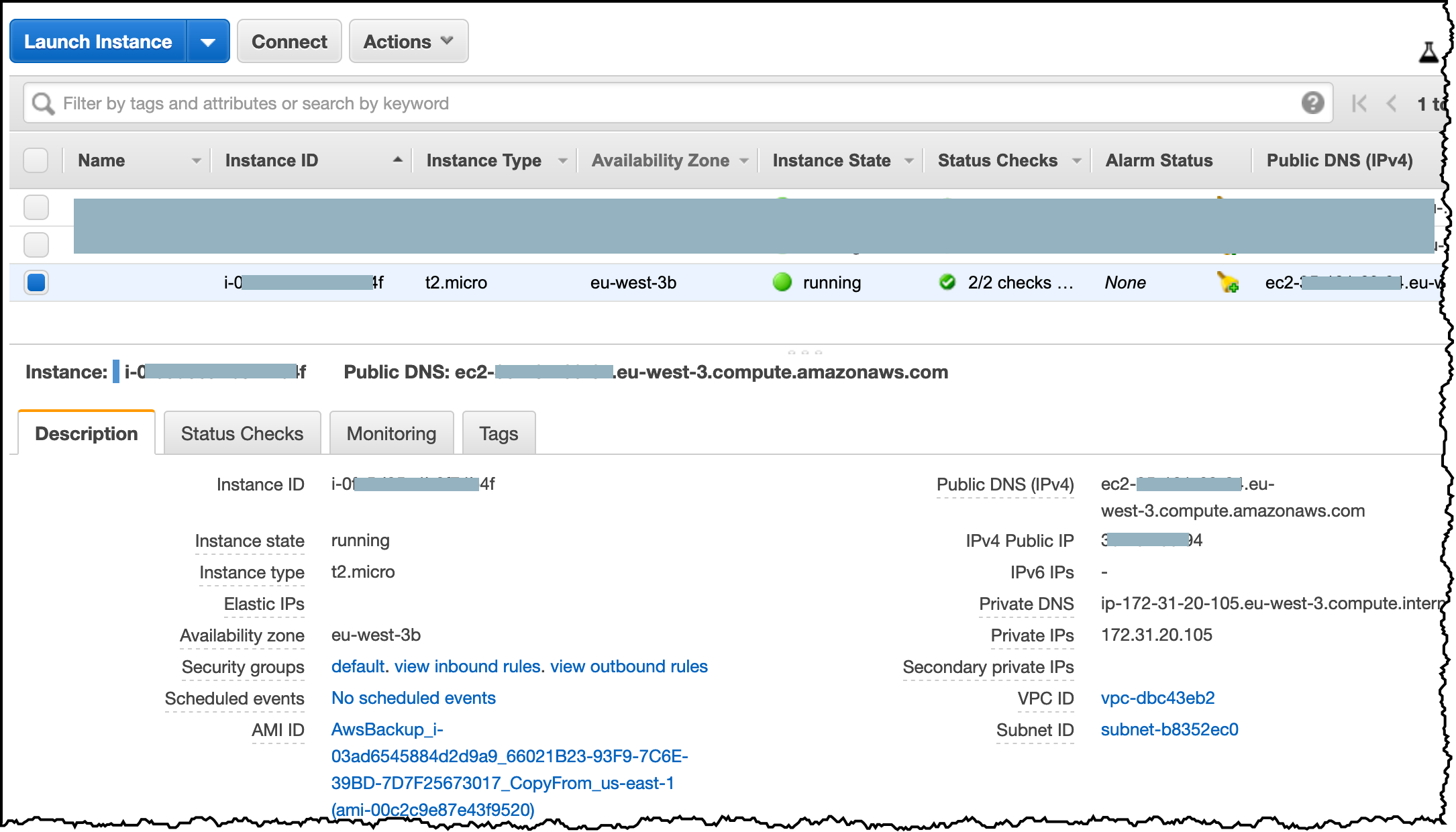
Task: Open the Monitoring tab
Action: click(391, 433)
